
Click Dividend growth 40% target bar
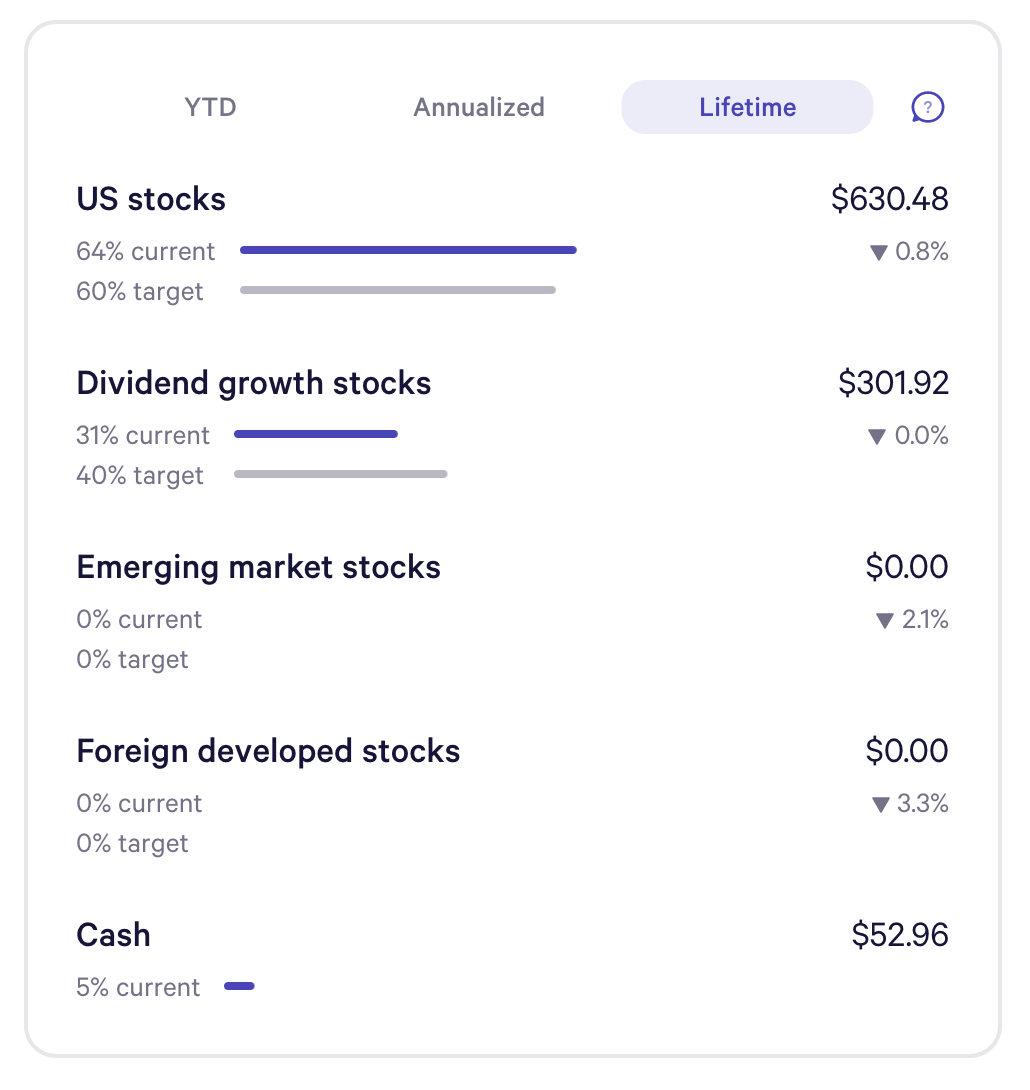point(340,474)
